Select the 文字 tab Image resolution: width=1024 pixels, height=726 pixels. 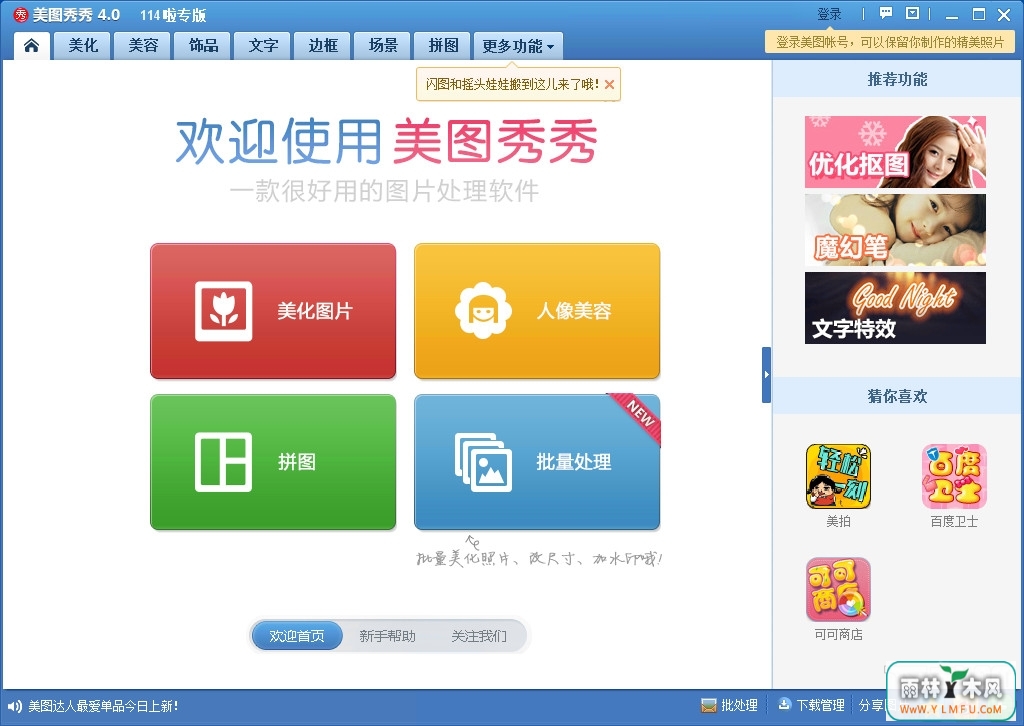click(x=263, y=46)
